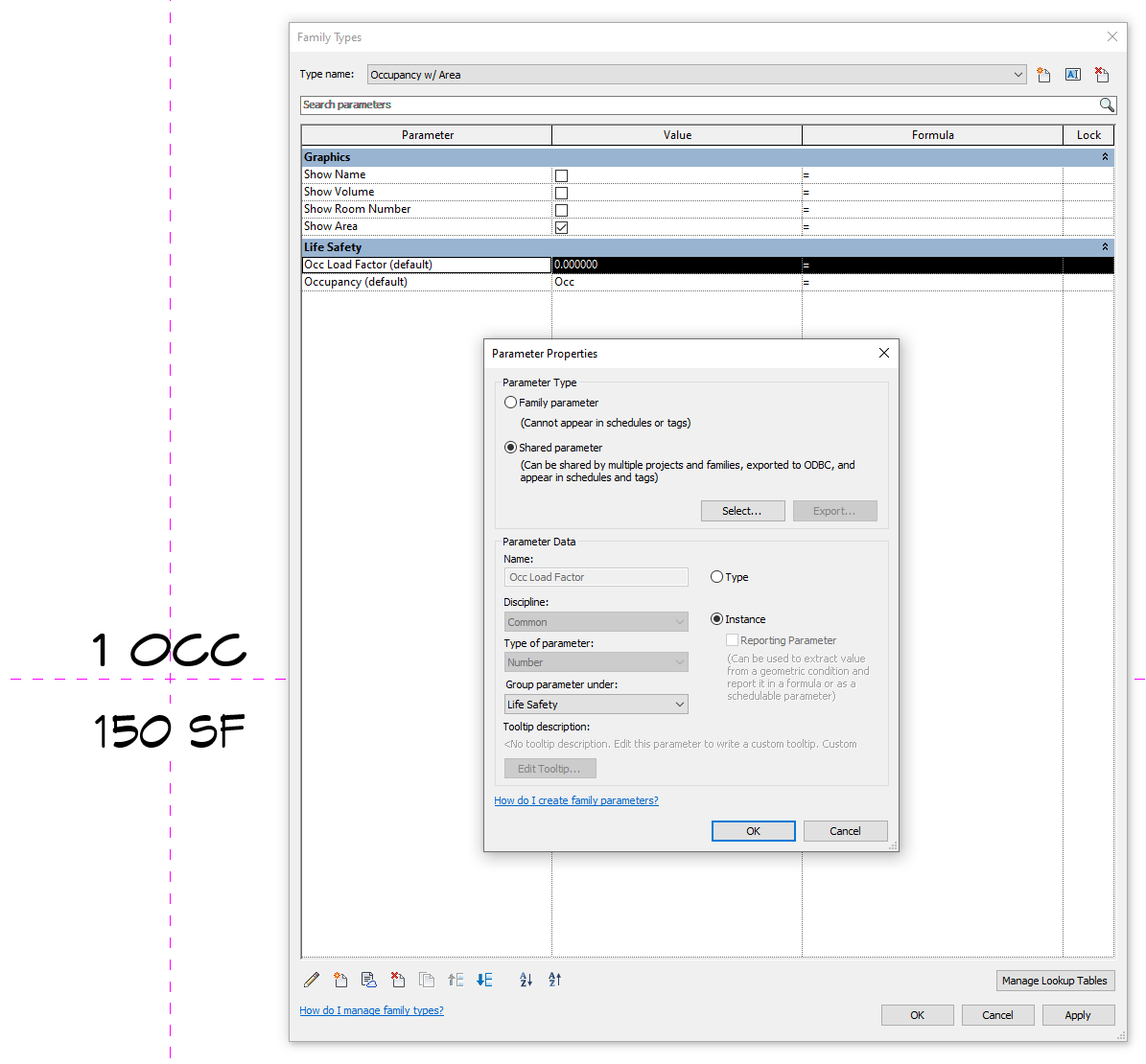This screenshot has height=1064, width=1146.
Task: Select the Family parameter radio button
Action: pos(510,402)
